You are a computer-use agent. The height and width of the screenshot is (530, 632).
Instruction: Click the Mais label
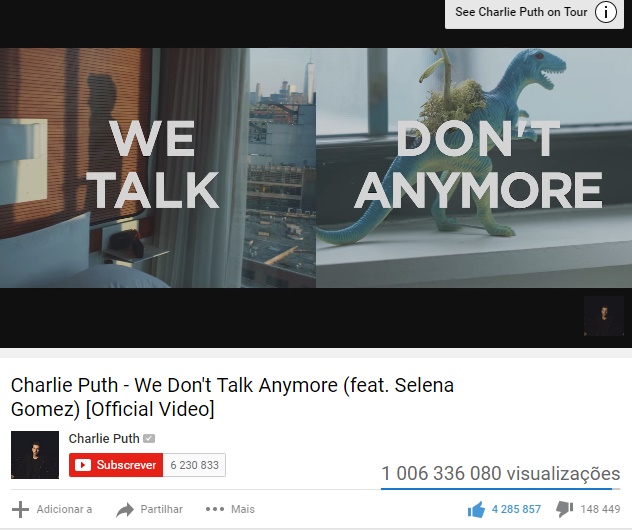(243, 509)
